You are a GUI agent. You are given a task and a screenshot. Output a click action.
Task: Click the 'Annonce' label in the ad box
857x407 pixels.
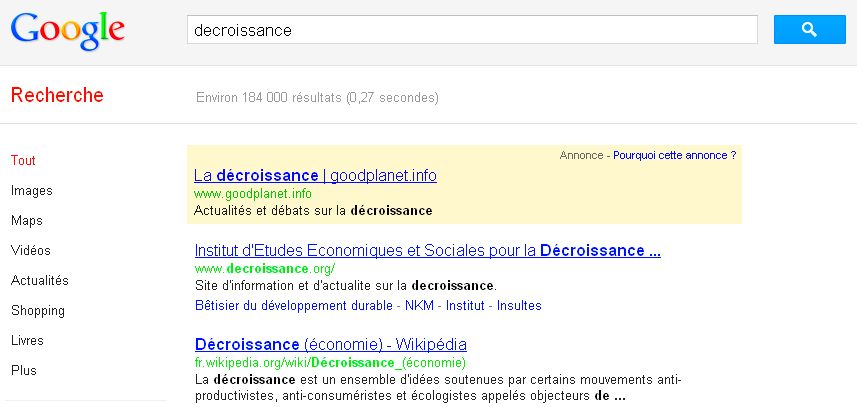coord(581,155)
